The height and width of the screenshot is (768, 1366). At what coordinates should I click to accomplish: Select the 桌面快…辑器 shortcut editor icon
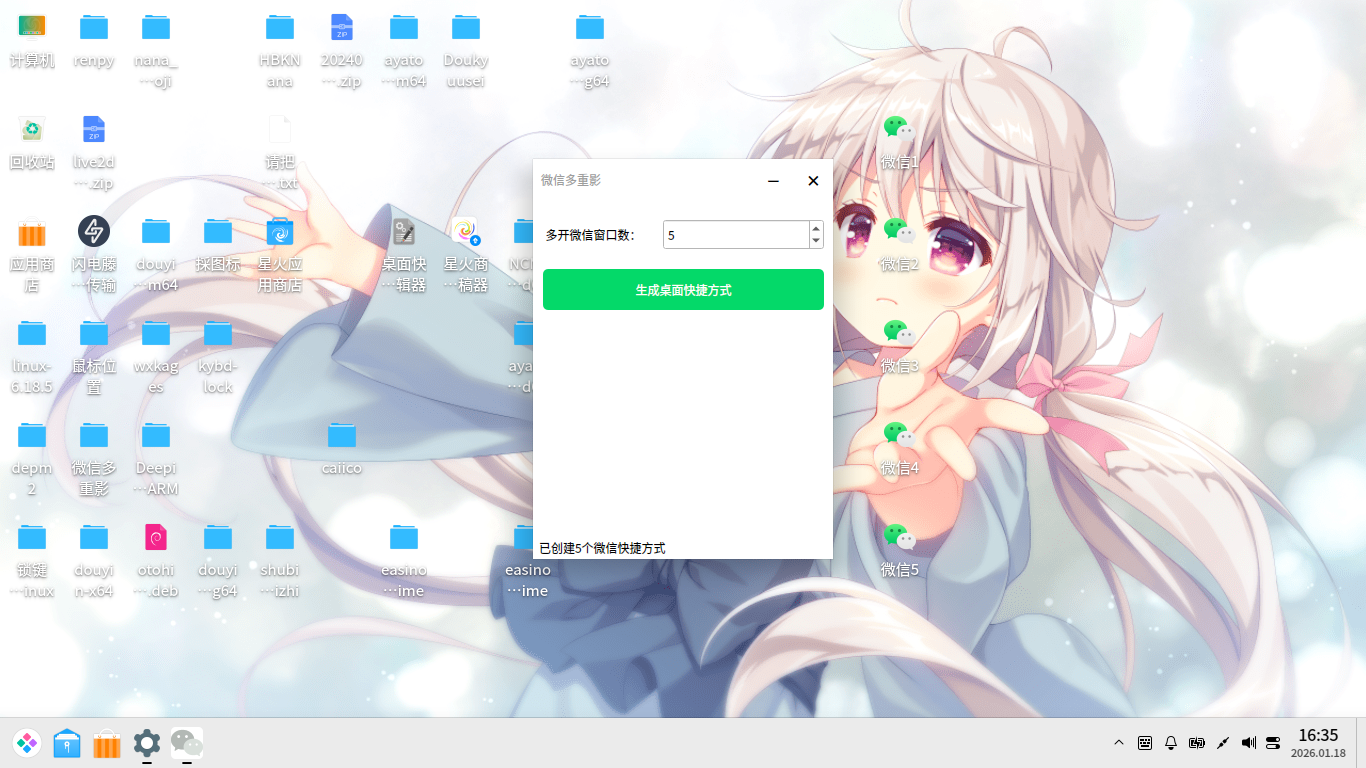(404, 254)
